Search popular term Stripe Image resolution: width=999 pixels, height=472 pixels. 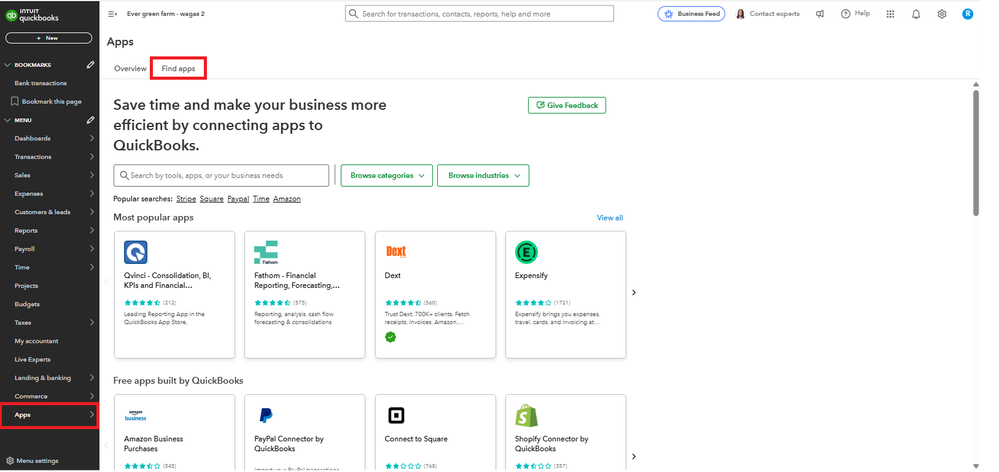coord(186,199)
